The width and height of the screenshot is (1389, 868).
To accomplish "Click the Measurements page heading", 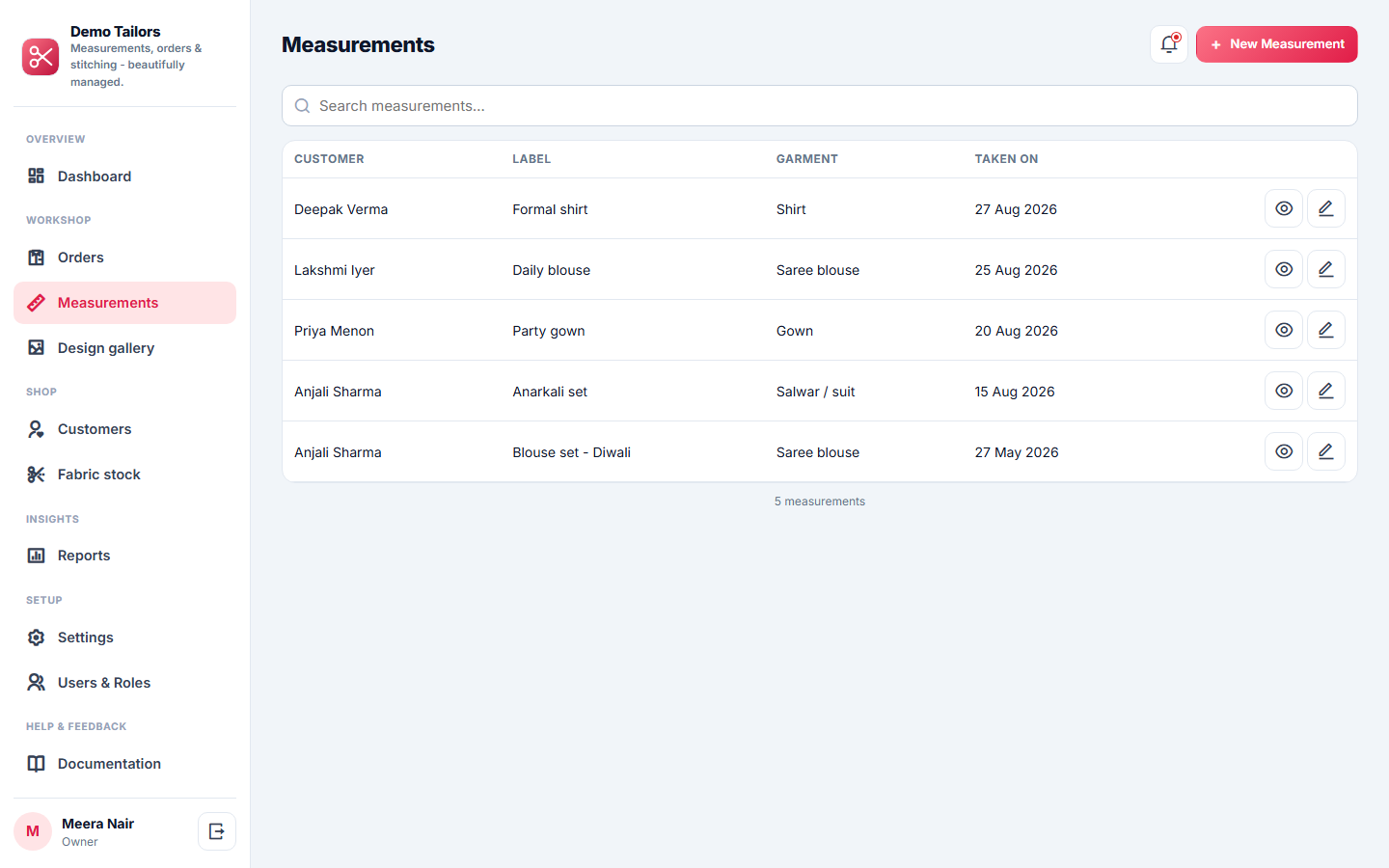I will pyautogui.click(x=358, y=44).
